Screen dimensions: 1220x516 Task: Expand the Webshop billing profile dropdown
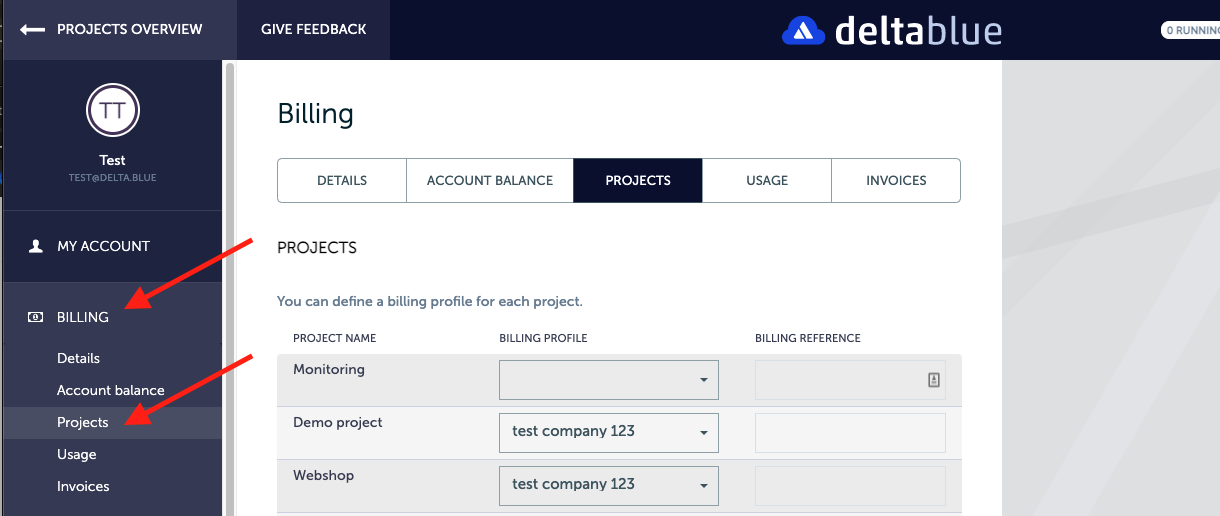click(608, 485)
